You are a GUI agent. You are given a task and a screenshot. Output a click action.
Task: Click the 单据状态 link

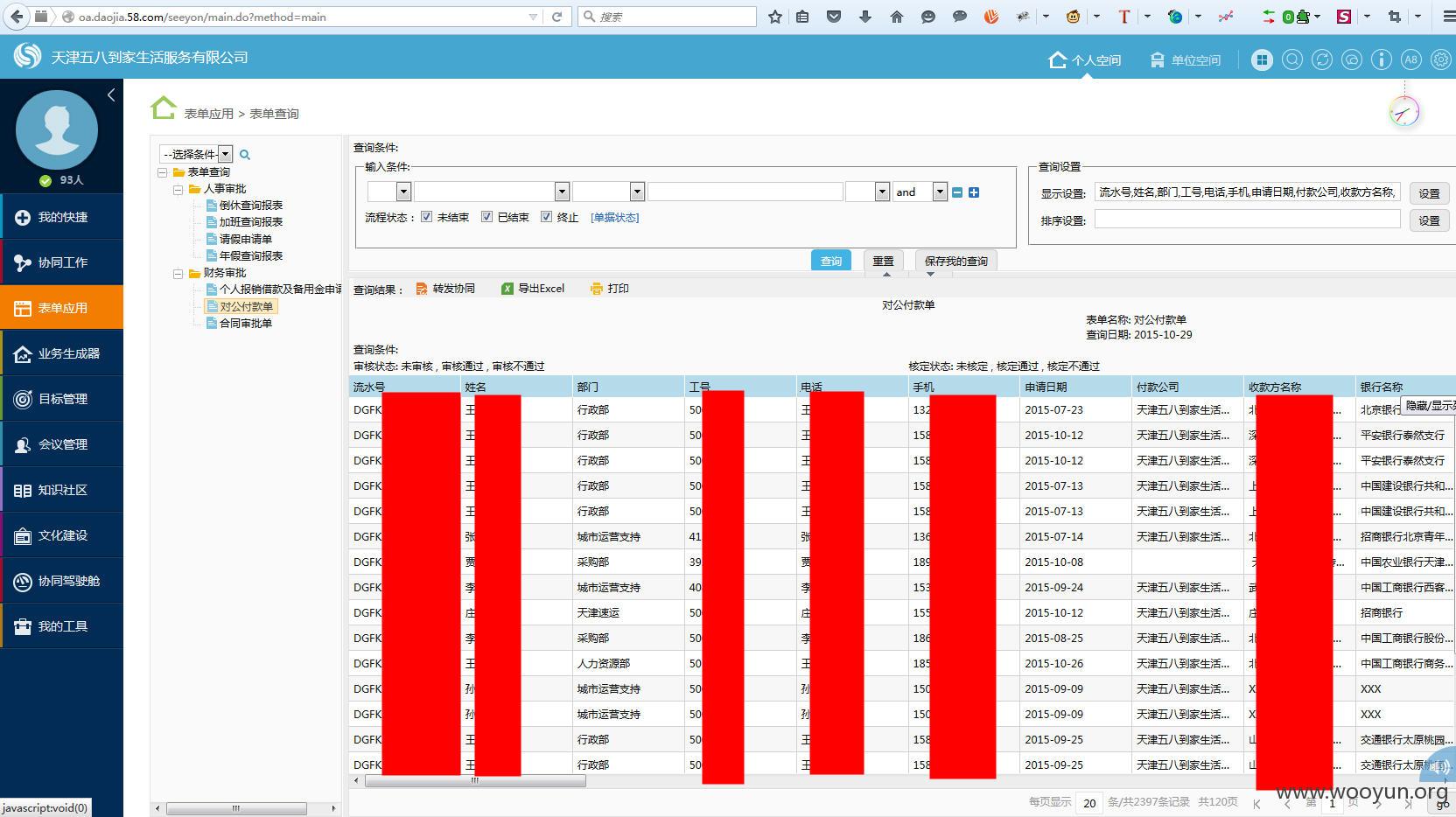tap(615, 218)
